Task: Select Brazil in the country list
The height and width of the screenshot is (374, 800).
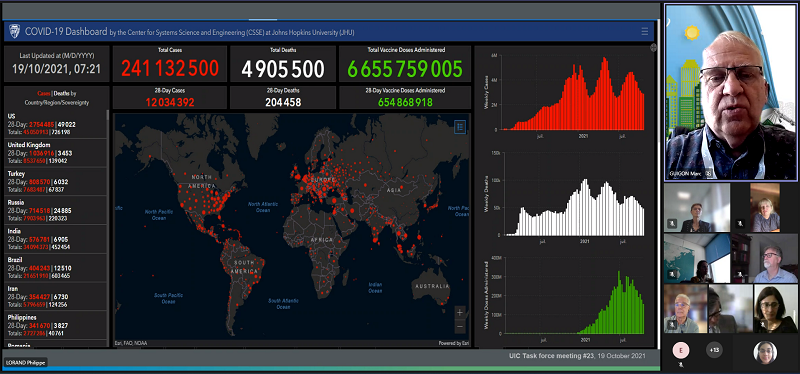Action: 56,268
